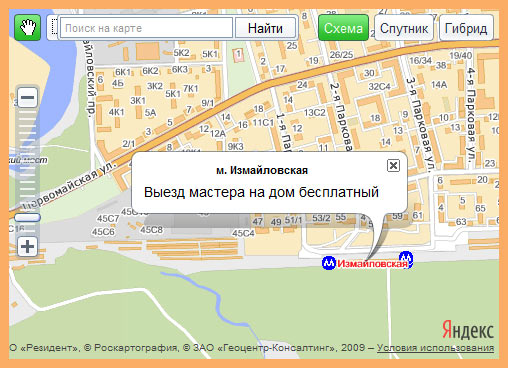Click building number 32С4
The width and height of the screenshot is (508, 368).
379,87
